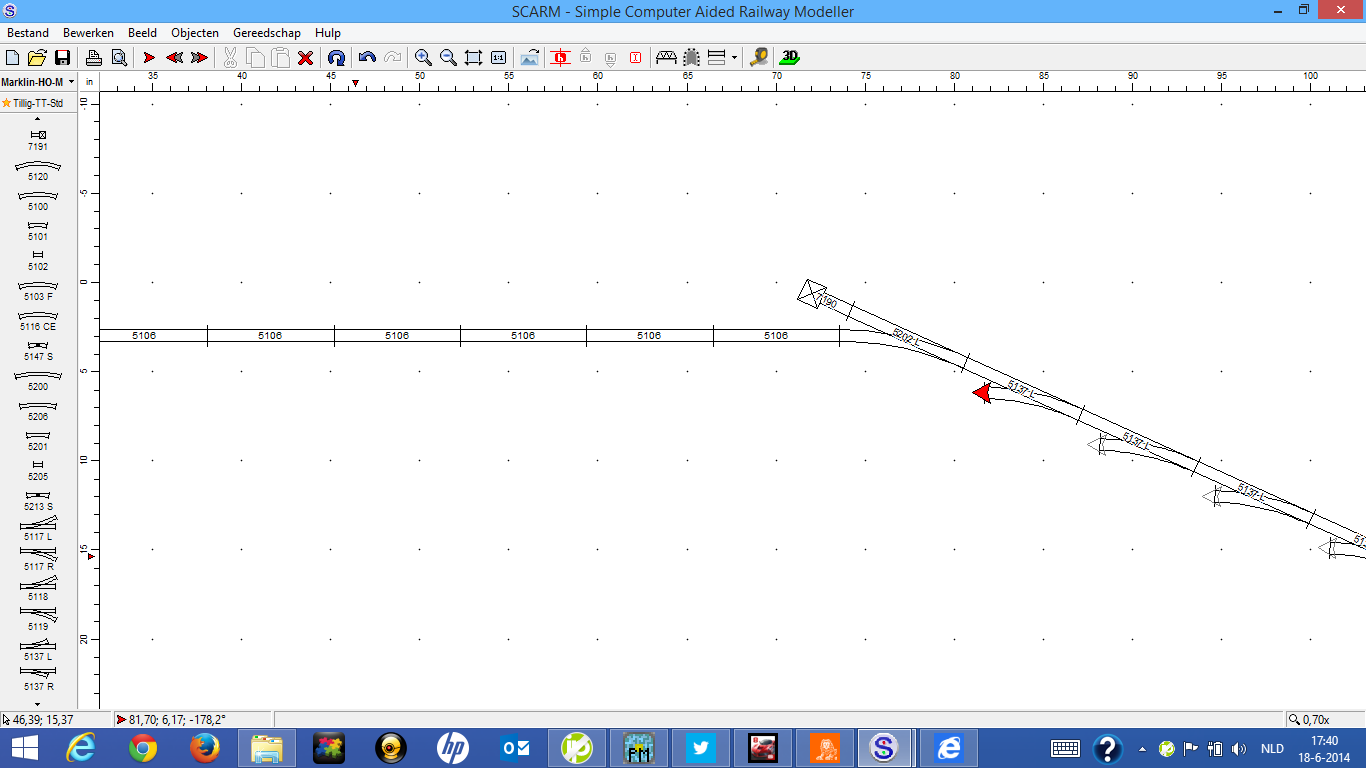Image resolution: width=1366 pixels, height=768 pixels.
Task: Pick the 5100 curved track piece
Action: pos(38,200)
